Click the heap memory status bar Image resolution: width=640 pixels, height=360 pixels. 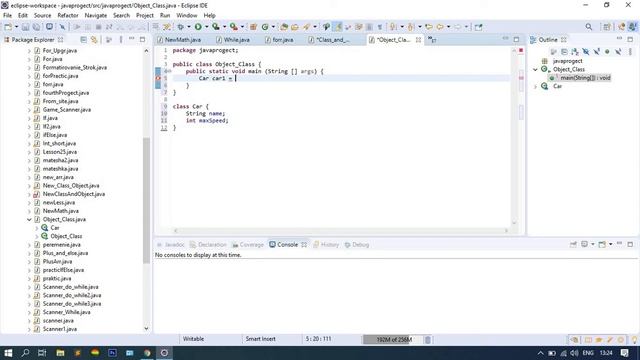pos(392,340)
